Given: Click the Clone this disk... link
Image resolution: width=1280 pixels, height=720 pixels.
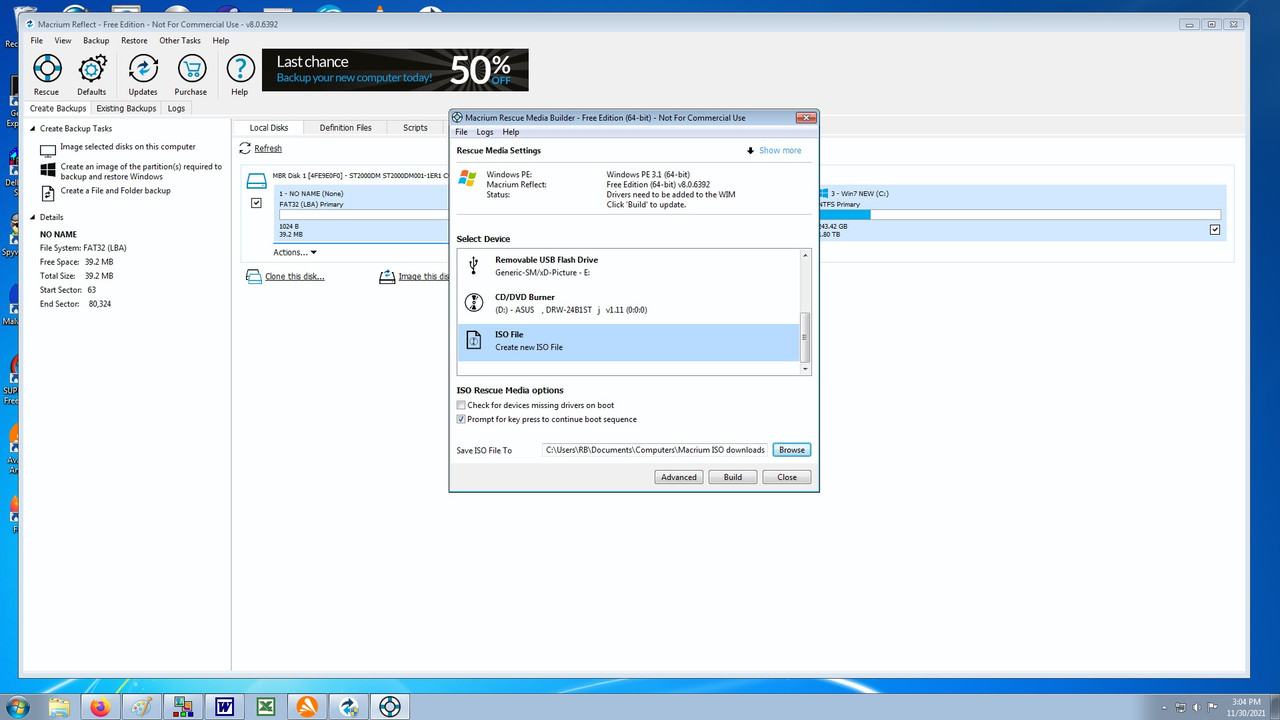Looking at the screenshot, I should tap(294, 277).
